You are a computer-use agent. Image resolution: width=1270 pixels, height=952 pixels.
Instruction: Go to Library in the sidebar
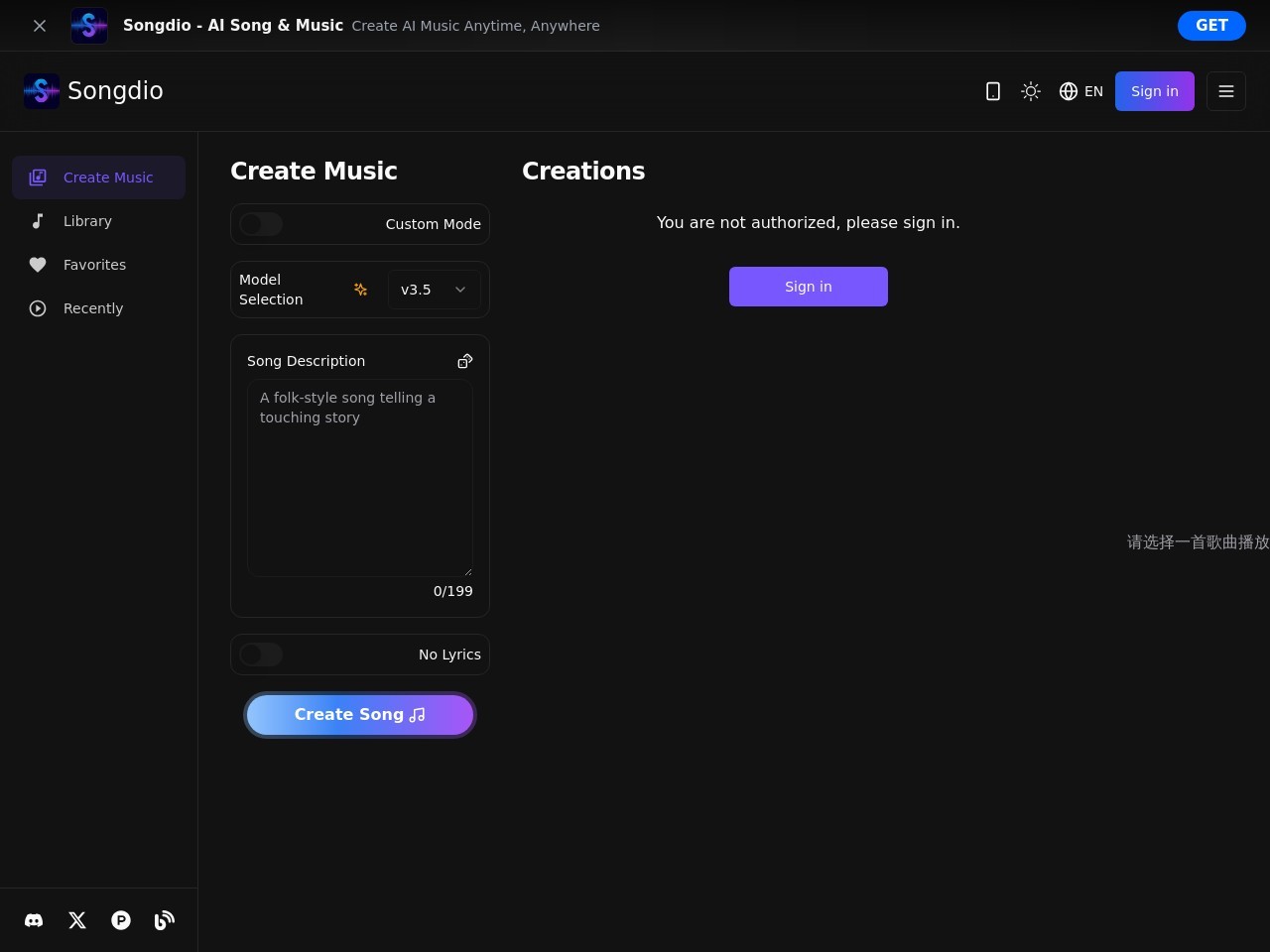[x=87, y=221]
